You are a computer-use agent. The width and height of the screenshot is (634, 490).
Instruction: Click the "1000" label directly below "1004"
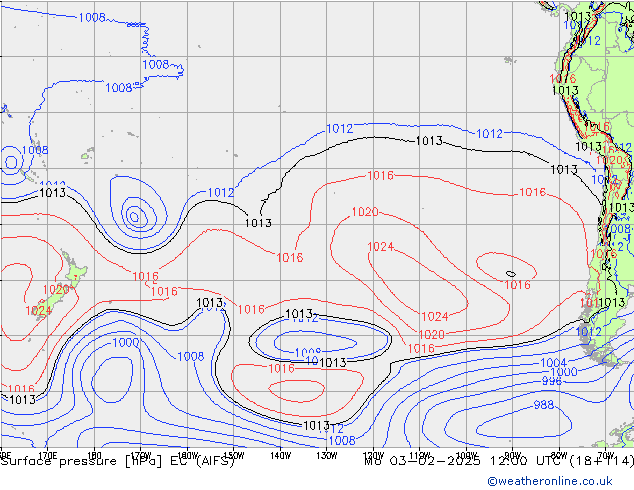coord(564,372)
